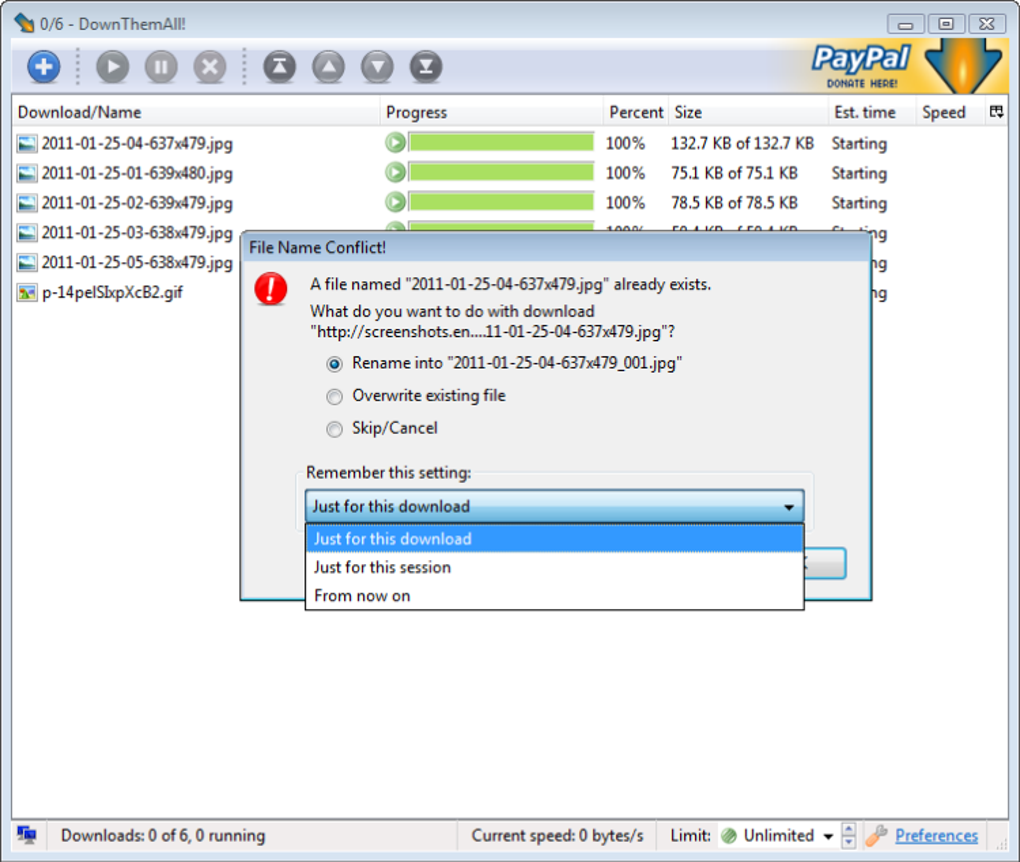Screen dimensions: 1020x862
Task: Click Downloads: 0 of 6, 0 running status
Action: (x=163, y=835)
